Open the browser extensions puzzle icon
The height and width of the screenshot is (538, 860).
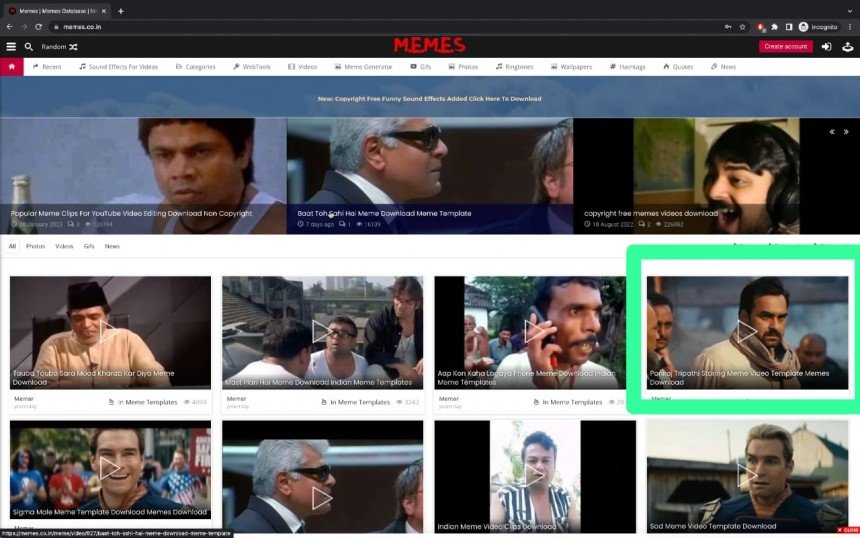pyautogui.click(x=774, y=26)
